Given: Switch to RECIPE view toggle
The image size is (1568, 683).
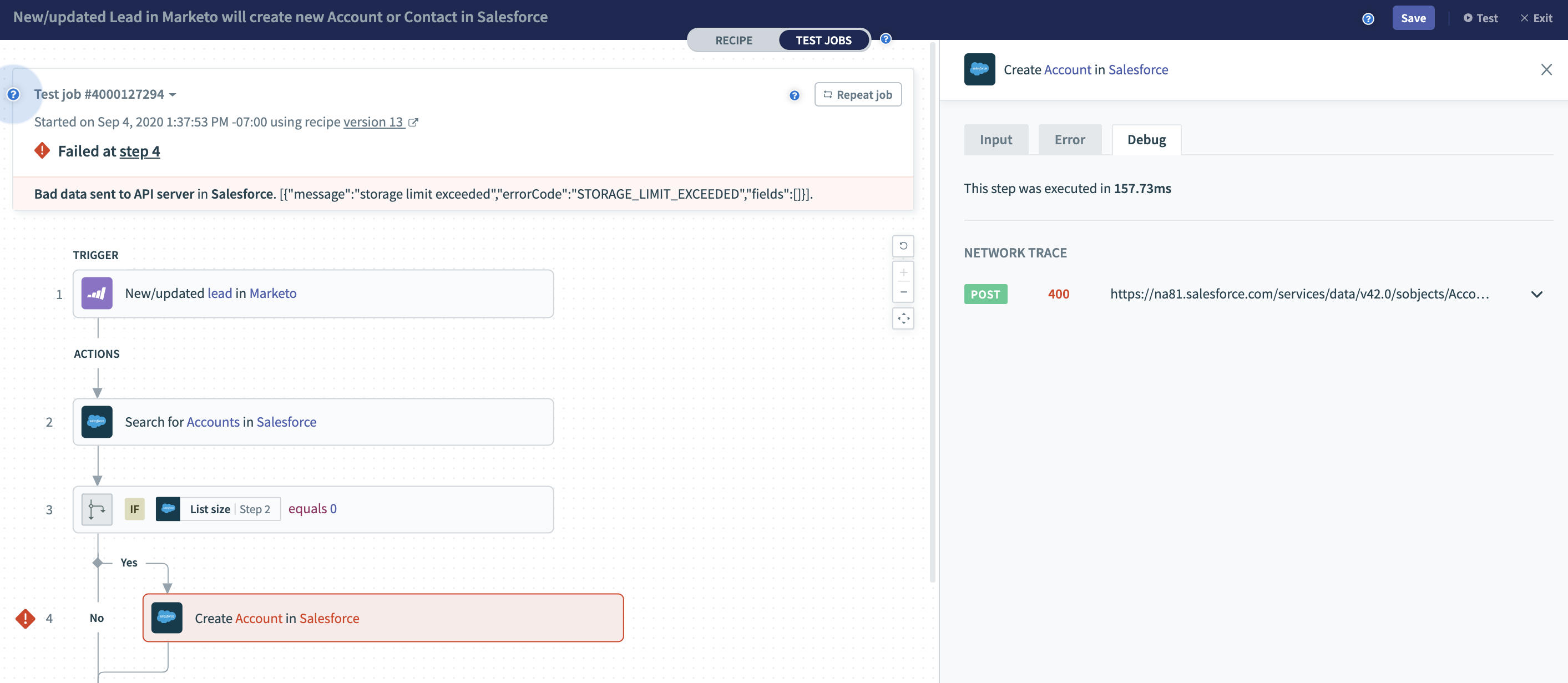Looking at the screenshot, I should click(x=734, y=40).
